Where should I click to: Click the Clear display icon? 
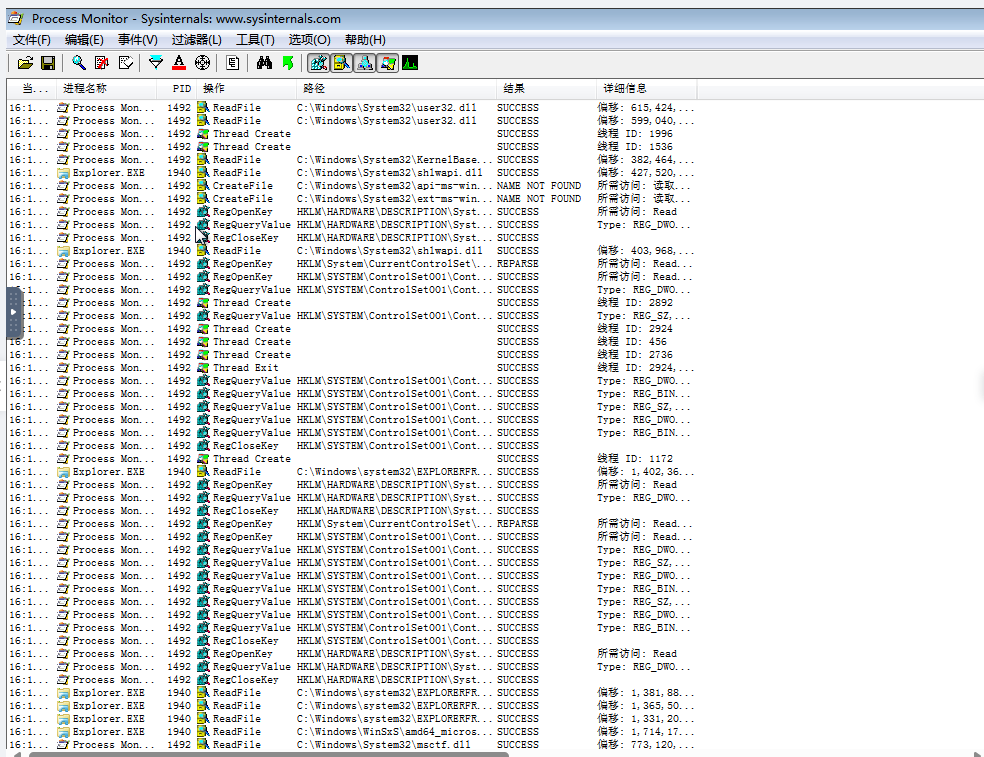tap(126, 63)
